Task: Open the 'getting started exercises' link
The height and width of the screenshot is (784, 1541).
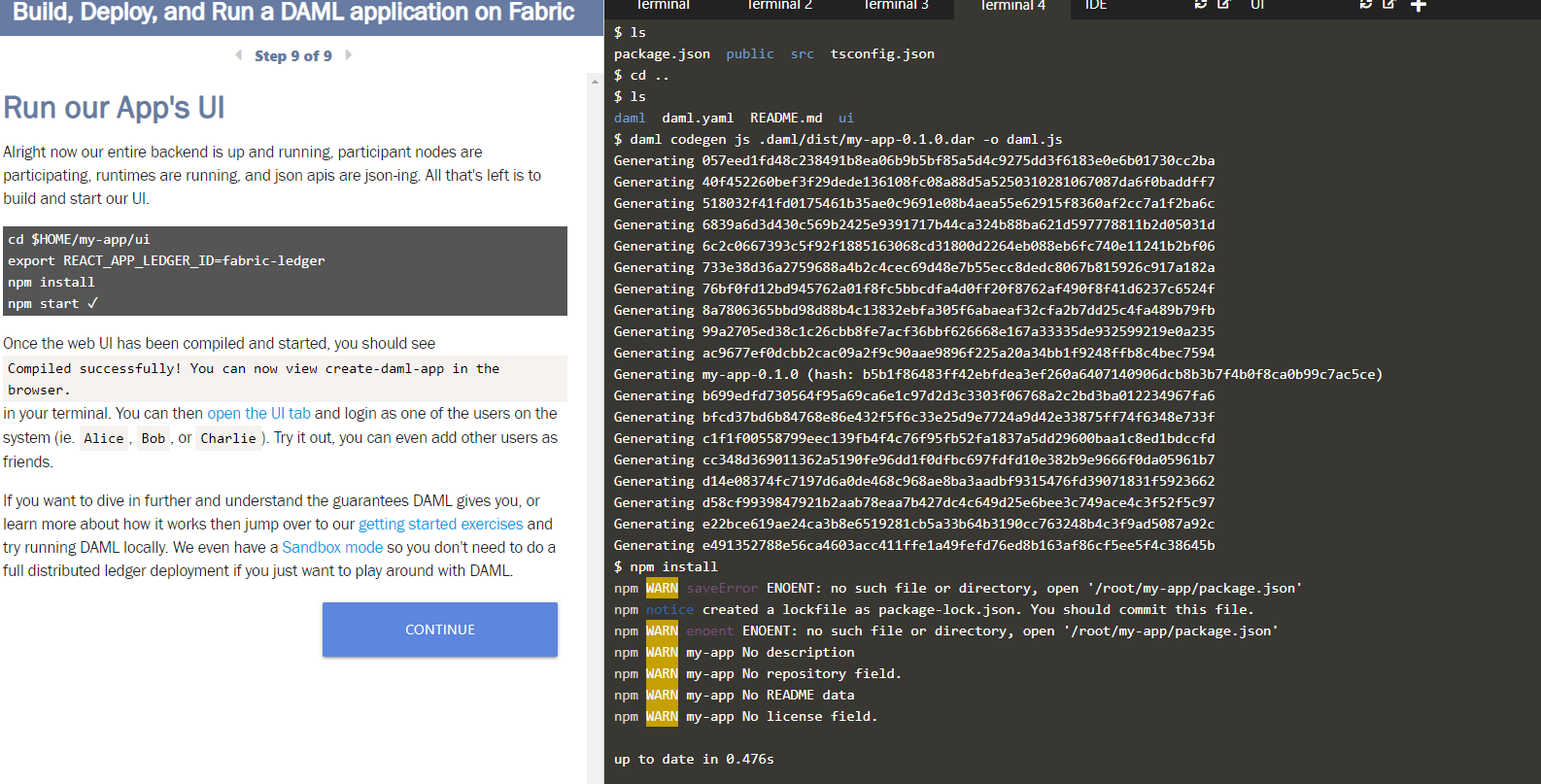Action: 440,525
